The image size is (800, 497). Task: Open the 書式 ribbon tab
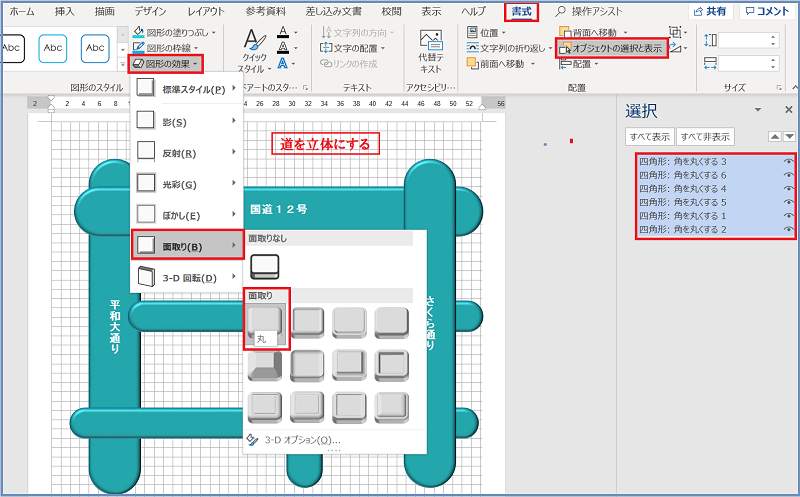point(521,11)
